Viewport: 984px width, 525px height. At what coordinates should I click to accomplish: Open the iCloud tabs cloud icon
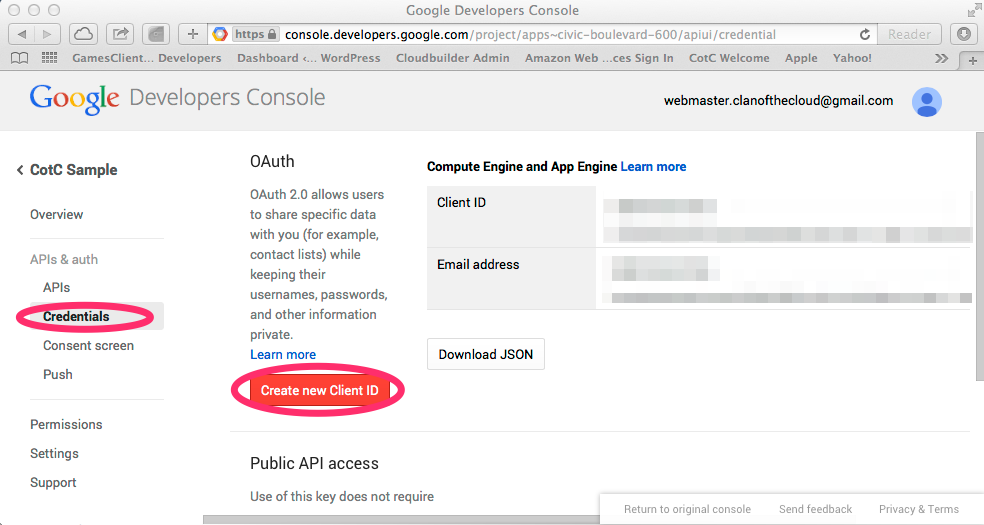[83, 34]
